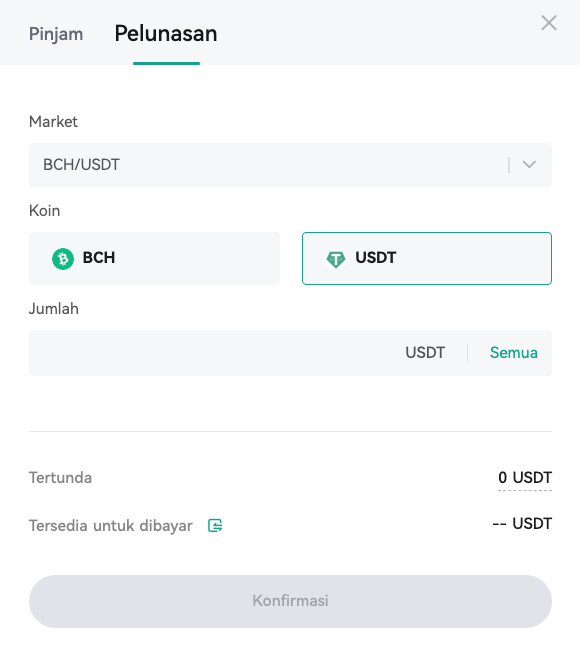The height and width of the screenshot is (650, 580).
Task: Close the repayment dialog with the X
Action: [548, 23]
